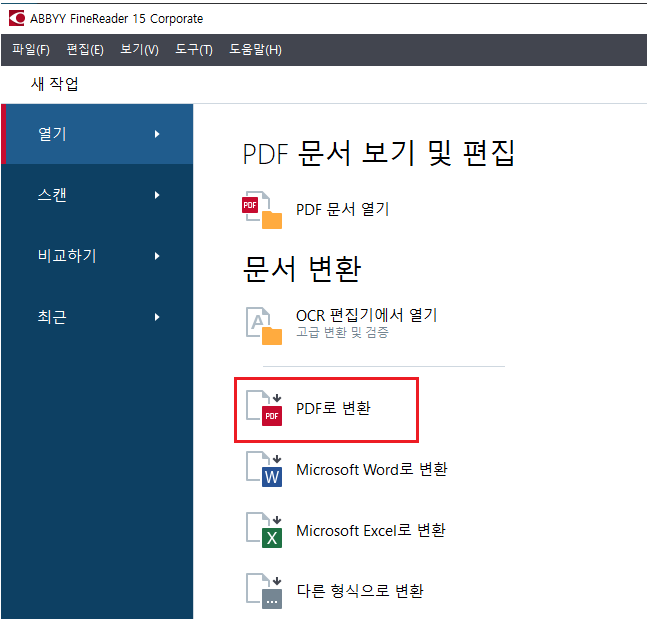Click the PDF로 변환 link
The image size is (657, 625).
[334, 408]
